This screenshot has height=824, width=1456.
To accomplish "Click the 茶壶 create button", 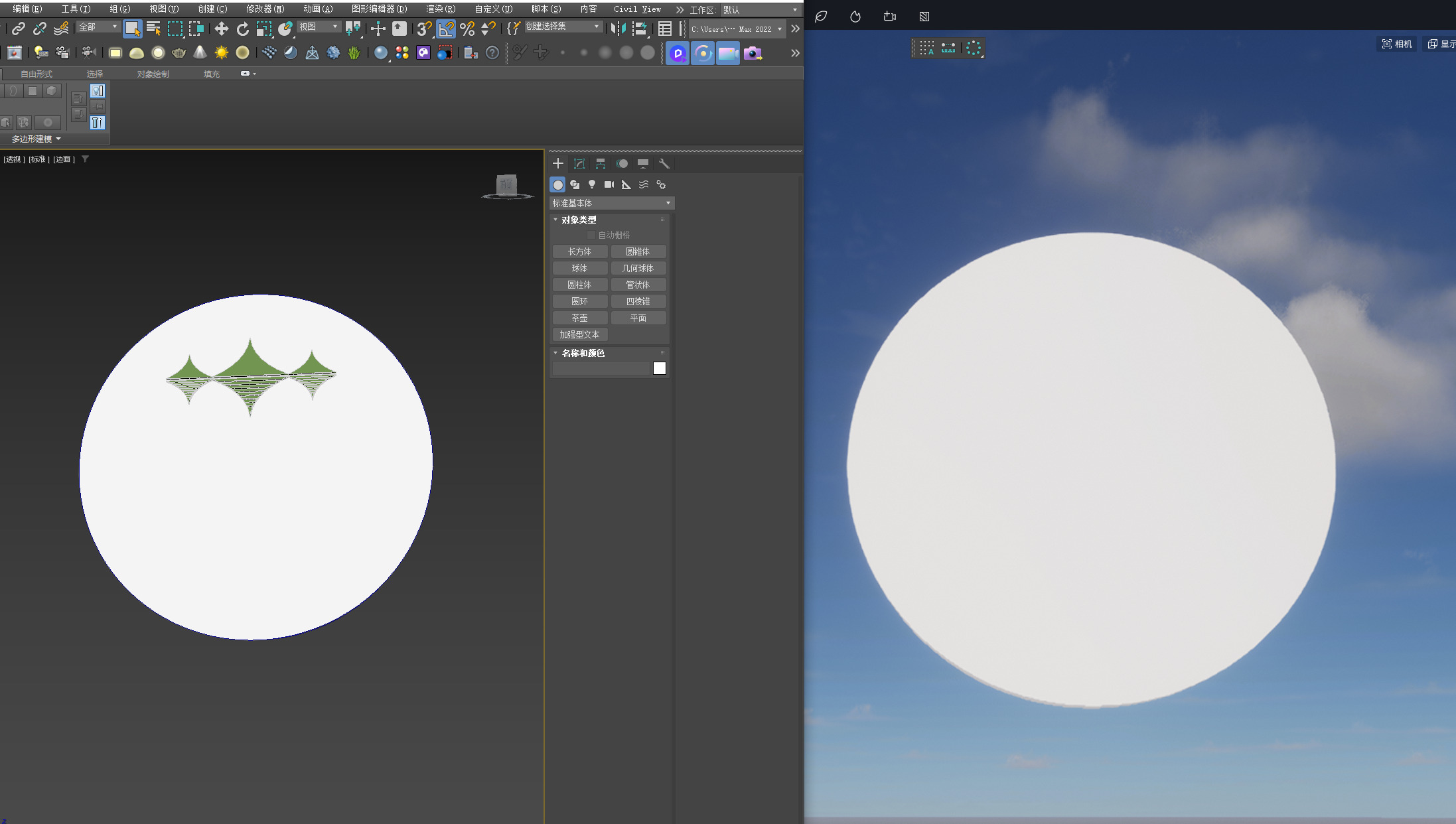I will point(579,318).
